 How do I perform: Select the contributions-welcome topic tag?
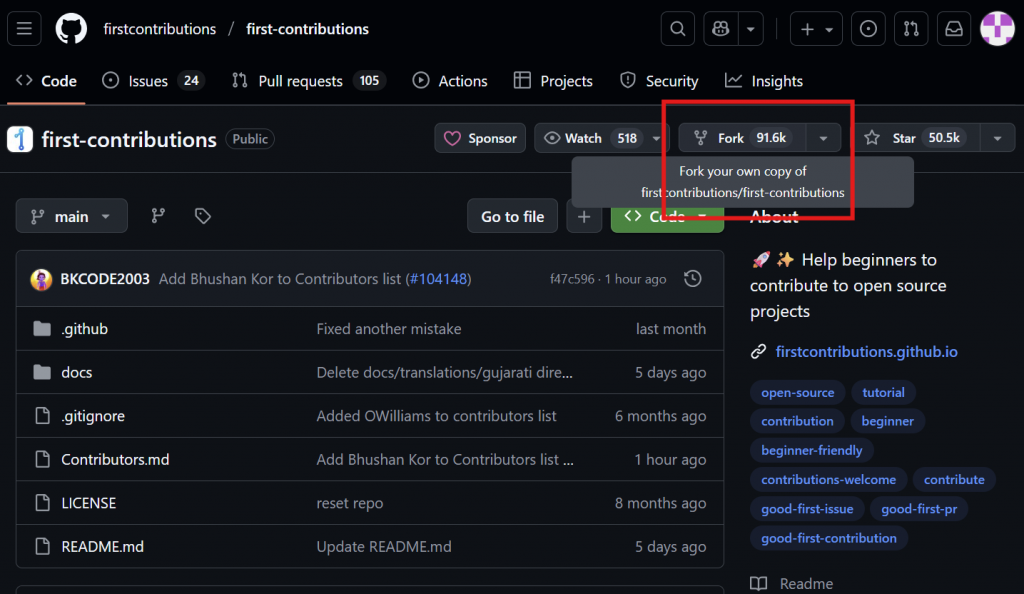pyautogui.click(x=828, y=480)
